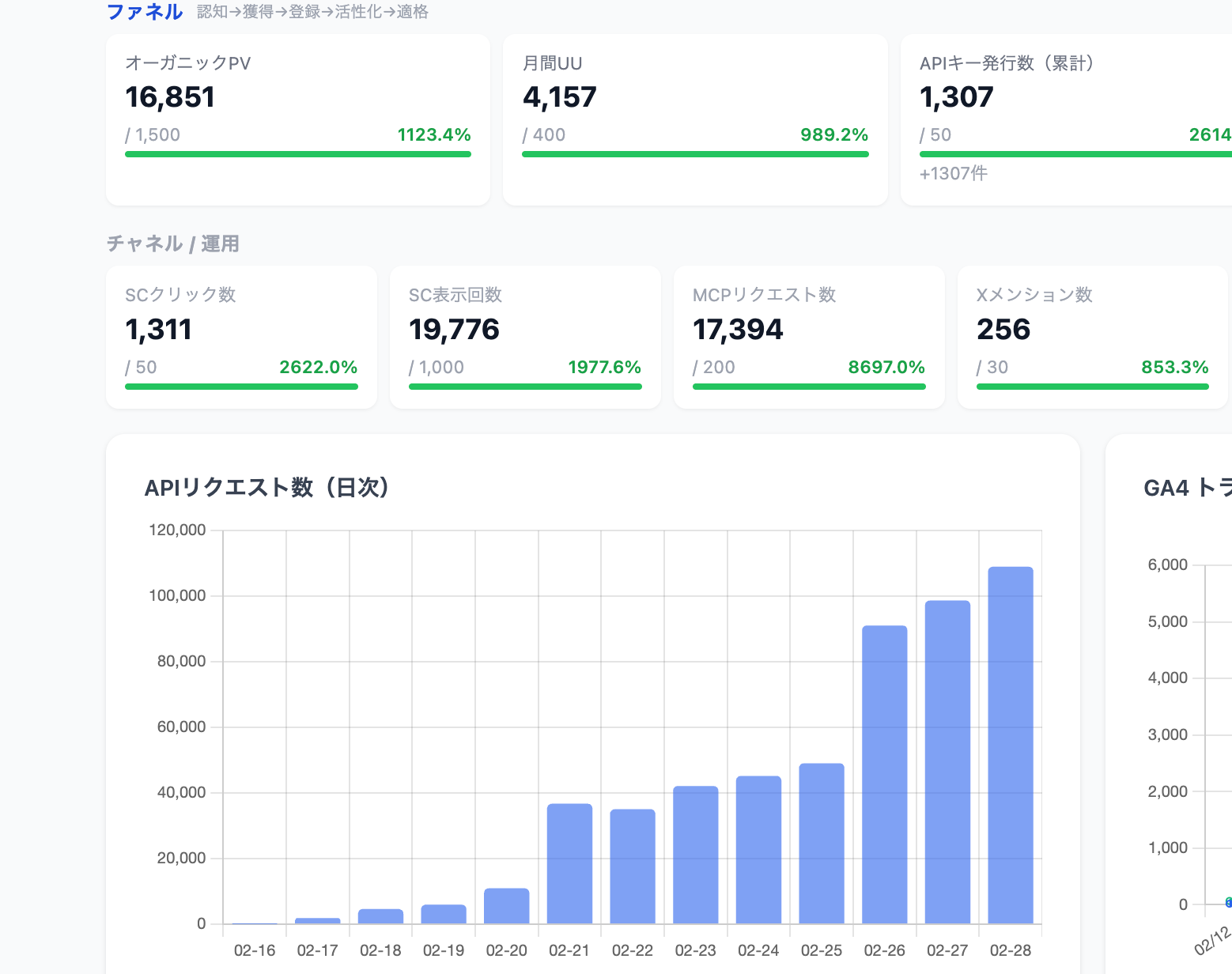Click the SCクリック数 card
Image resolution: width=1232 pixels, height=974 pixels.
tap(241, 338)
